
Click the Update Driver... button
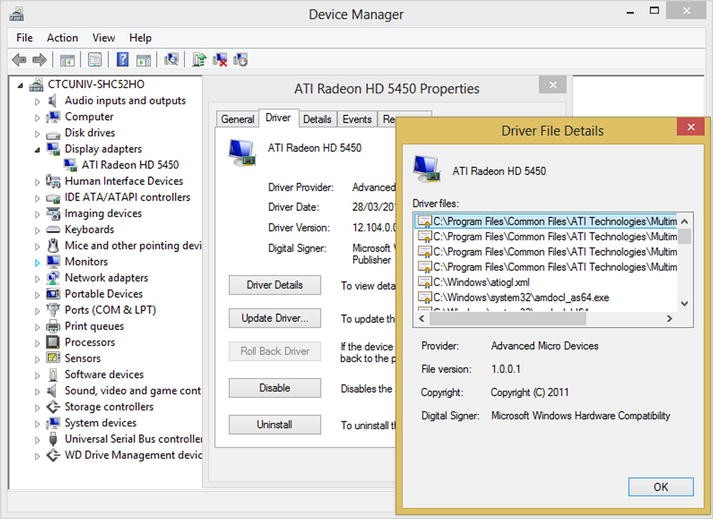pyautogui.click(x=275, y=318)
